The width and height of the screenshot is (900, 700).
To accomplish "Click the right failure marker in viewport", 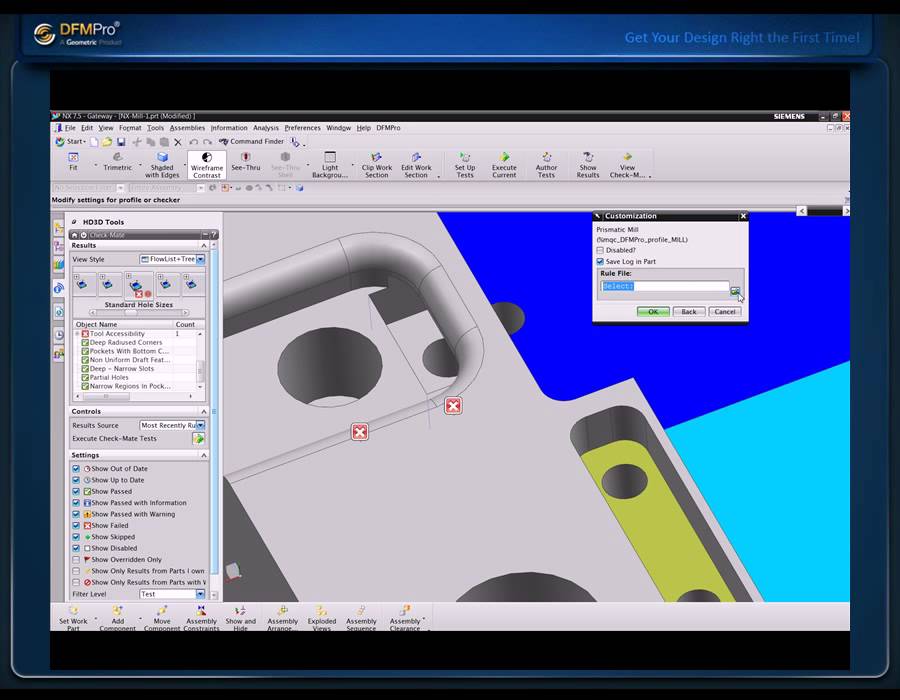I will 453,406.
